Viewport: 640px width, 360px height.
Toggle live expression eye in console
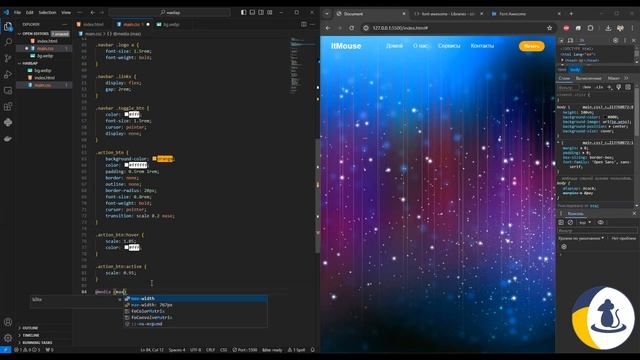pos(600,222)
